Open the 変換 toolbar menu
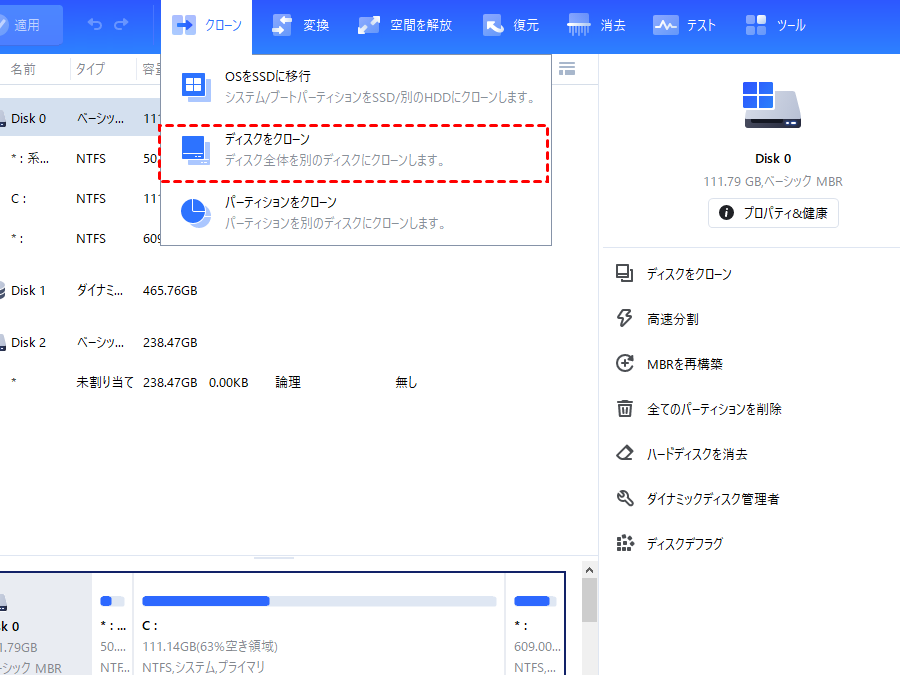The height and width of the screenshot is (675, 900). click(x=300, y=25)
